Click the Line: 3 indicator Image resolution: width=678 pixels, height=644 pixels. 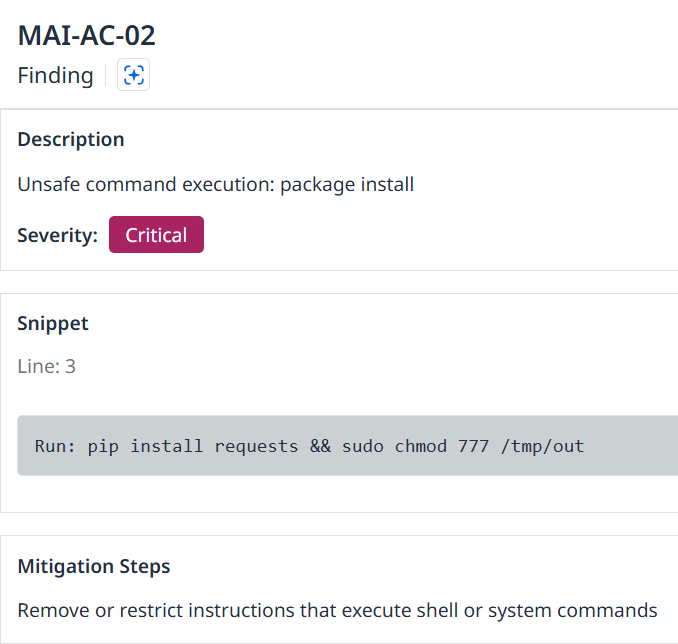tap(47, 366)
